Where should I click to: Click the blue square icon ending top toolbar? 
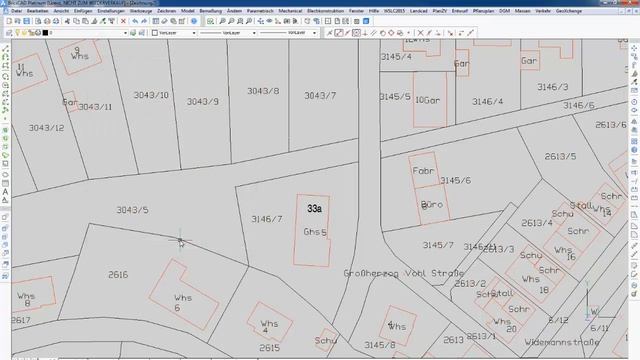pyautogui.click(x=366, y=21)
